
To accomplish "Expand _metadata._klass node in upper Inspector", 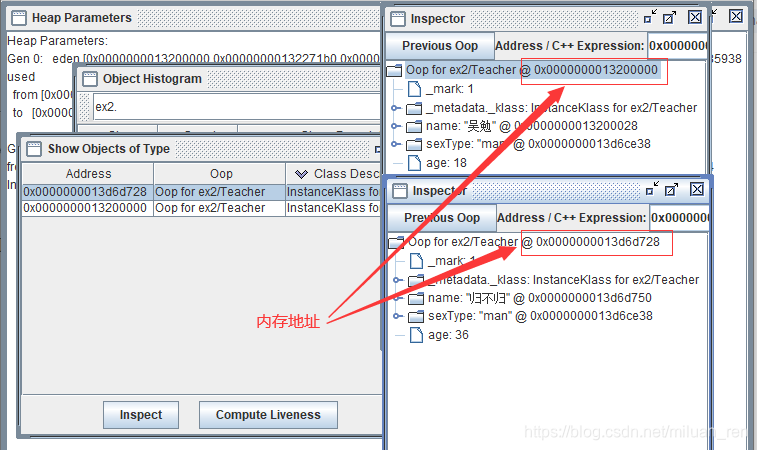I will point(395,108).
